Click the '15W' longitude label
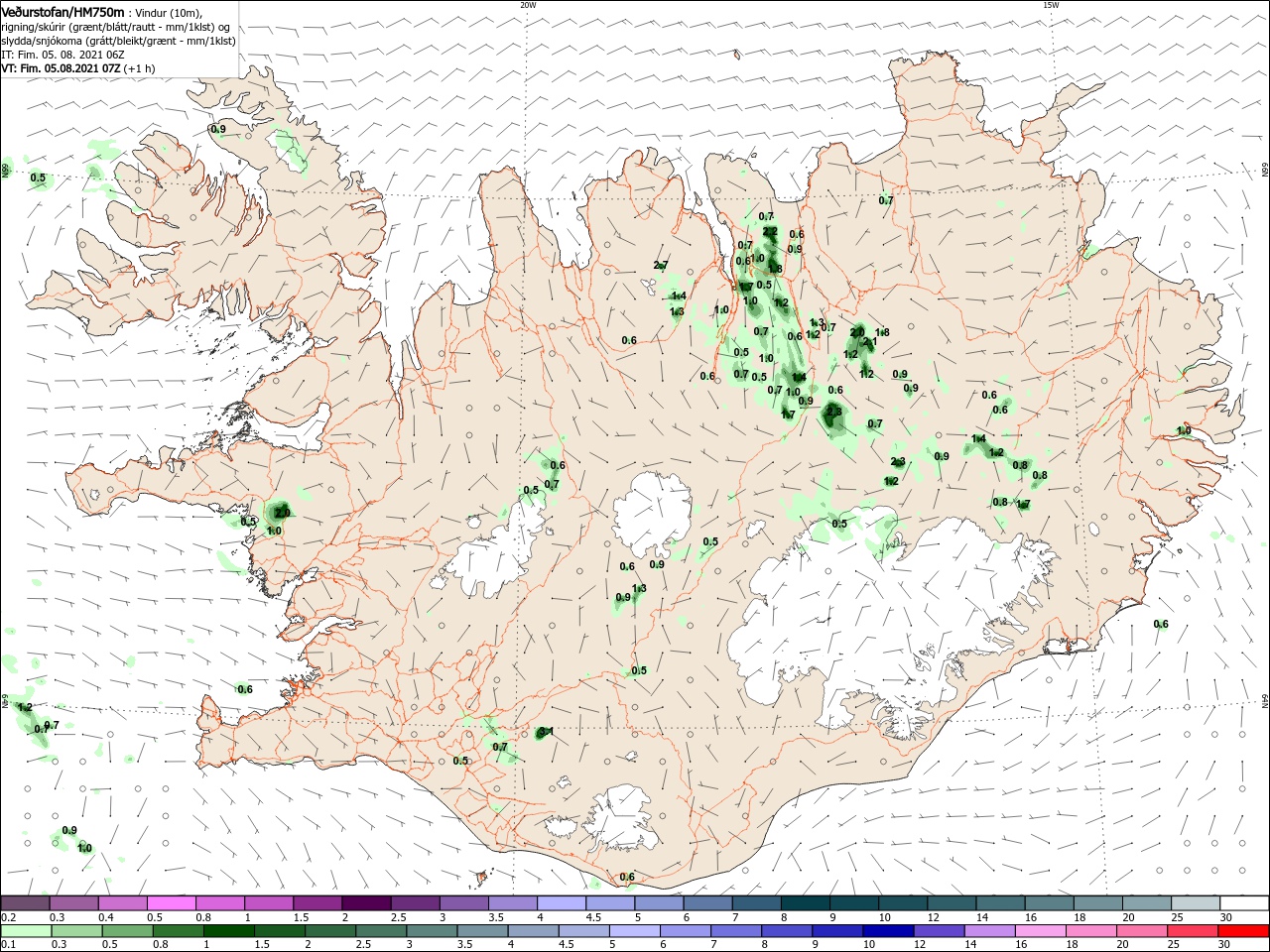Viewport: 1270px width, 952px height. (1051, 5)
